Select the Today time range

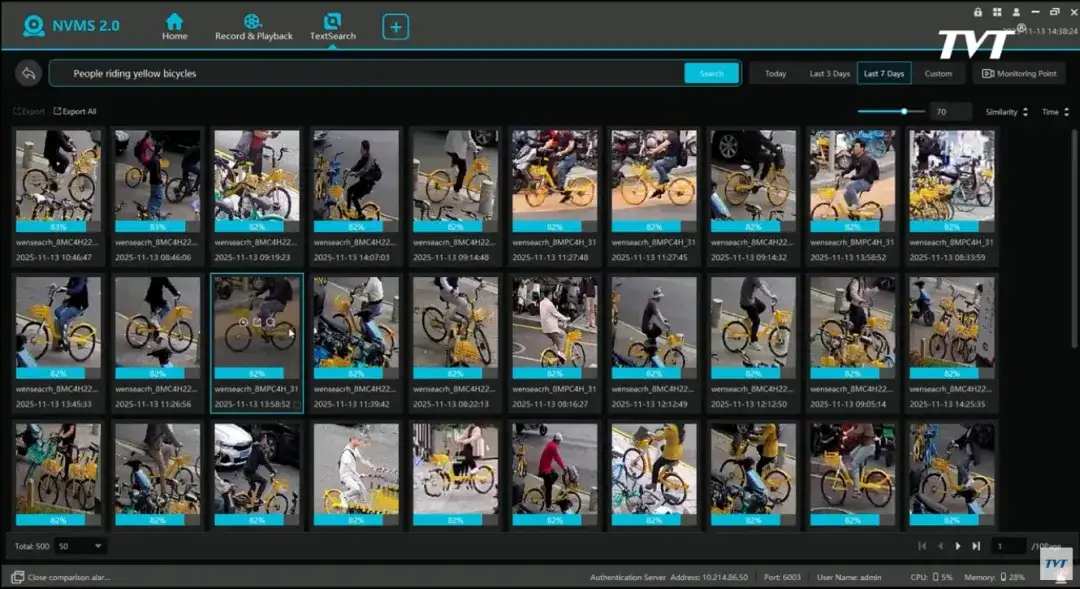point(775,74)
